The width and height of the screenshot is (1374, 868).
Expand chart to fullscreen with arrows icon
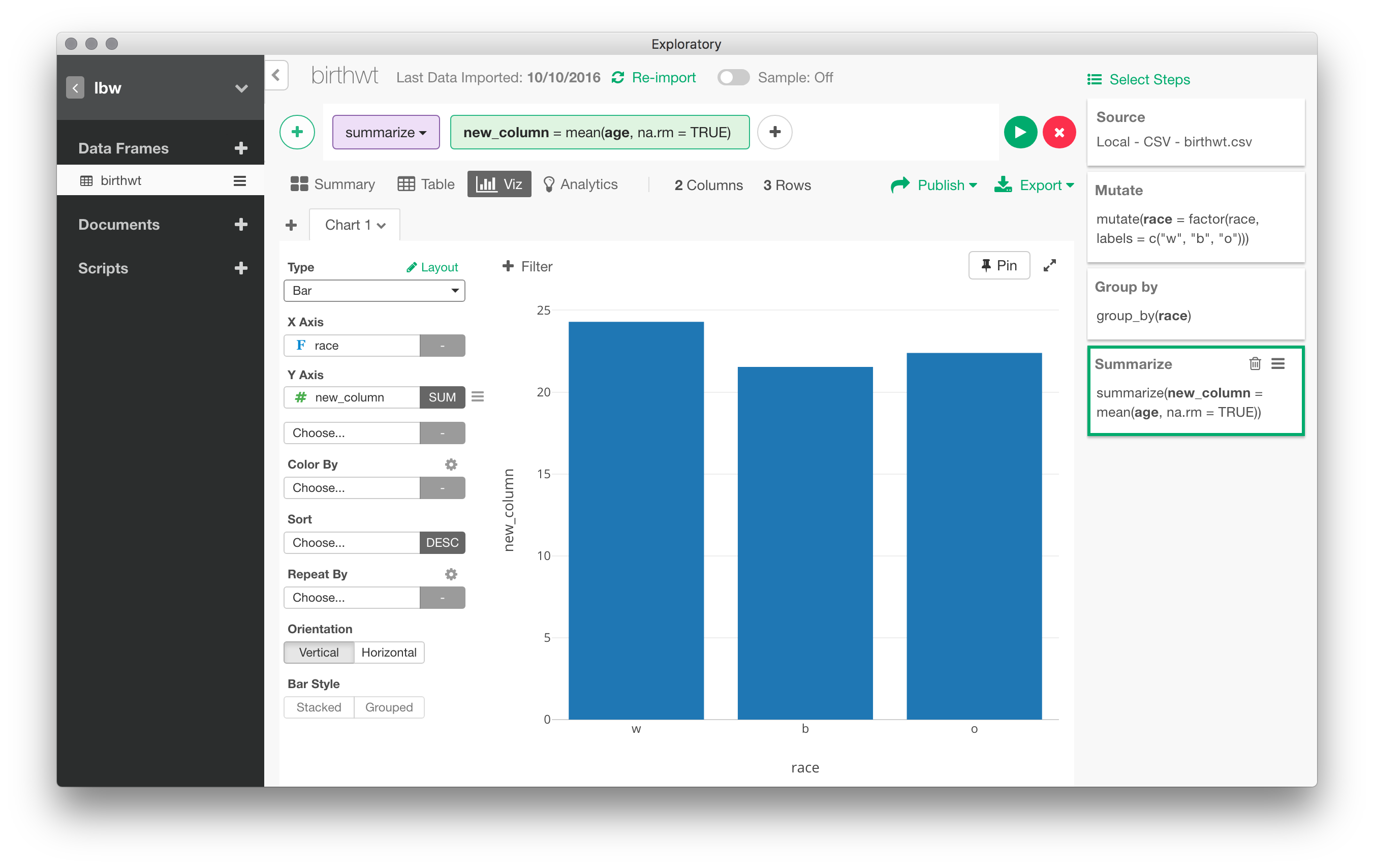tap(1049, 265)
